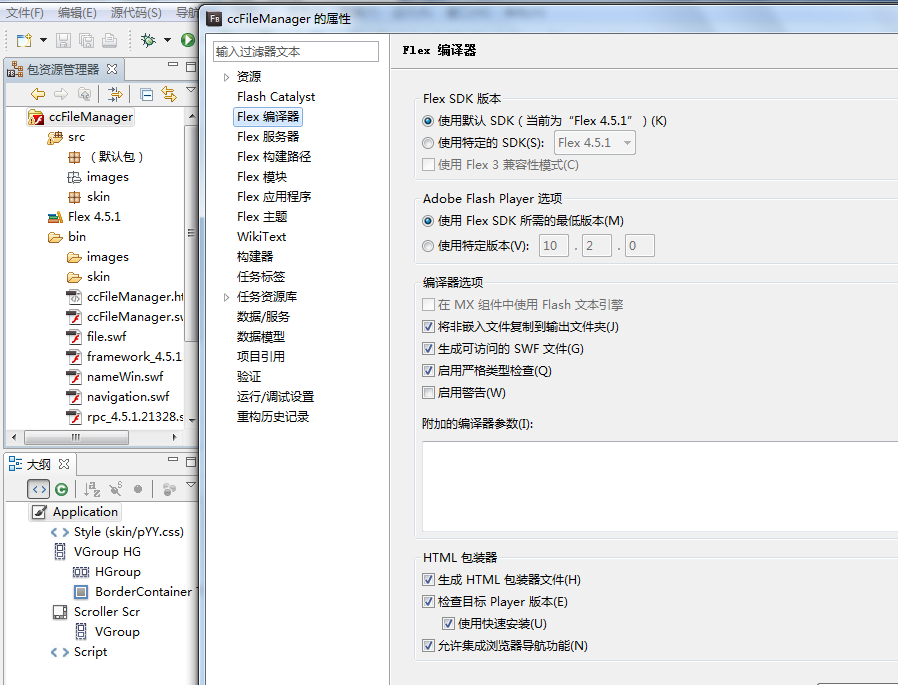898x685 pixels.
Task: Select Flash Catalyst in properties list
Action: [x=276, y=97]
